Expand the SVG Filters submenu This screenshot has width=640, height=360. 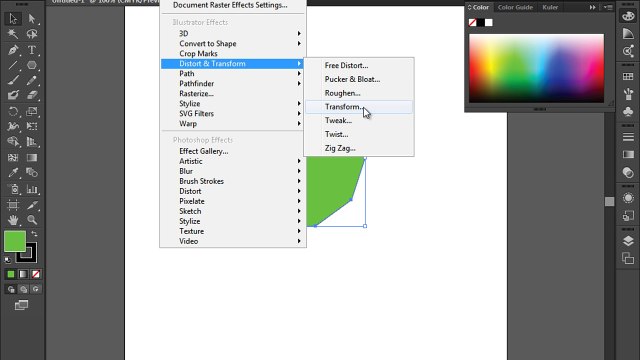(x=233, y=113)
